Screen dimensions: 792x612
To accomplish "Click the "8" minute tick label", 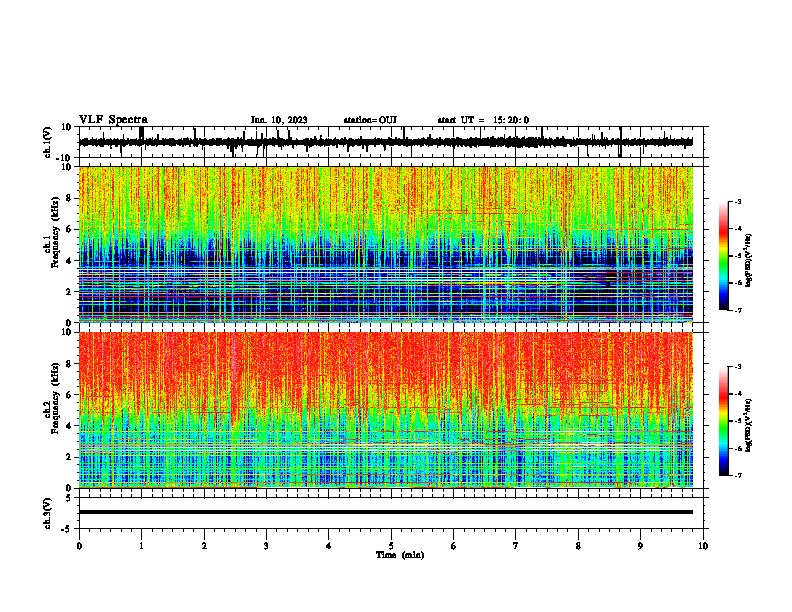I will [x=578, y=546].
